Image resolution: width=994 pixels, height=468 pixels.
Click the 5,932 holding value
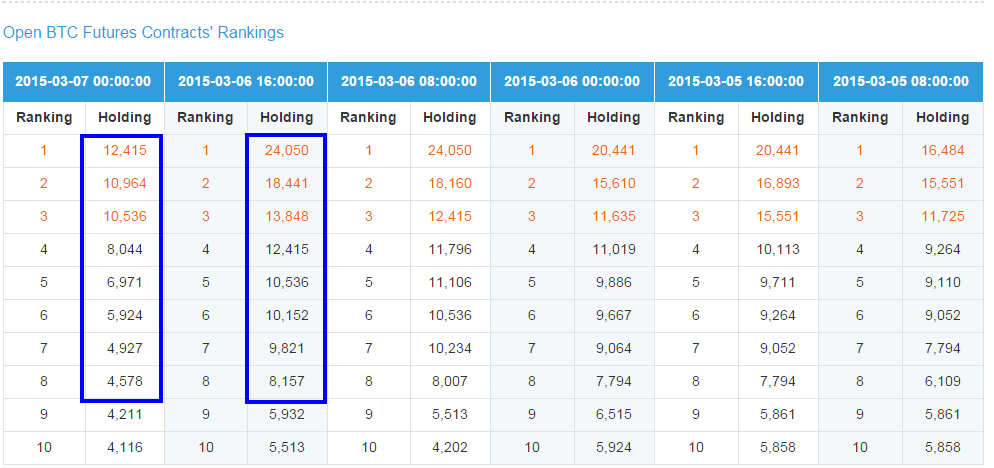(x=287, y=414)
